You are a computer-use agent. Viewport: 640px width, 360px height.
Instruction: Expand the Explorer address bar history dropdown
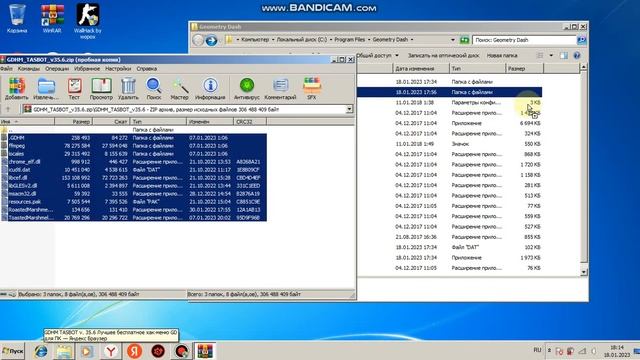click(453, 40)
